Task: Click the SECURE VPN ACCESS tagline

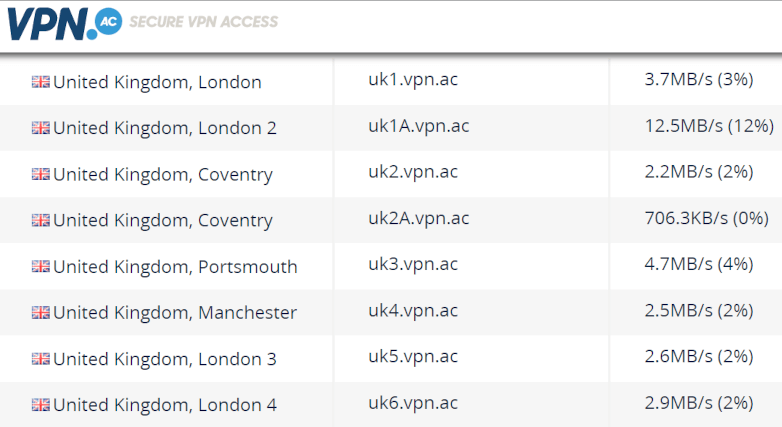Action: [203, 22]
